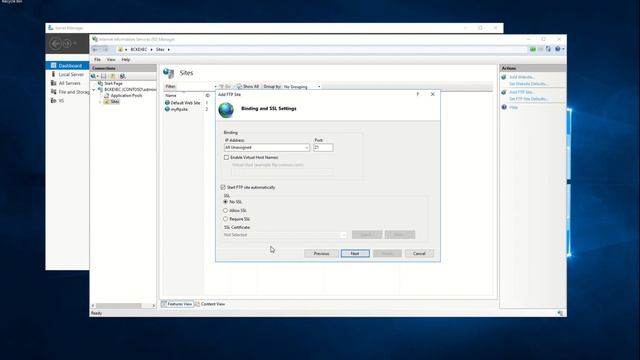Image resolution: width=640 pixels, height=360 pixels.
Task: Click the All Servers icon in Server Manager
Action: point(53,83)
